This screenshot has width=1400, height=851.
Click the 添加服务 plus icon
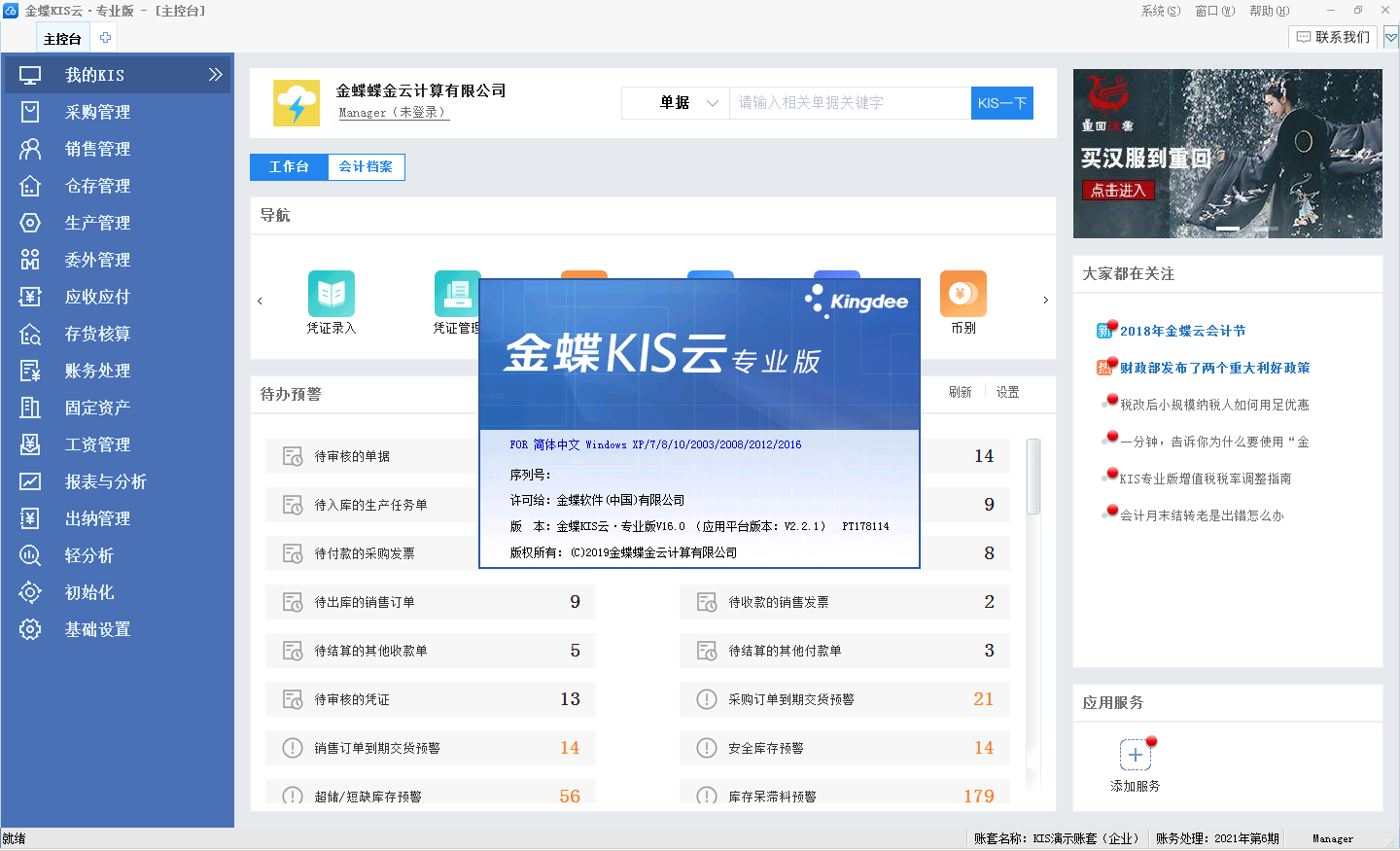1136,755
